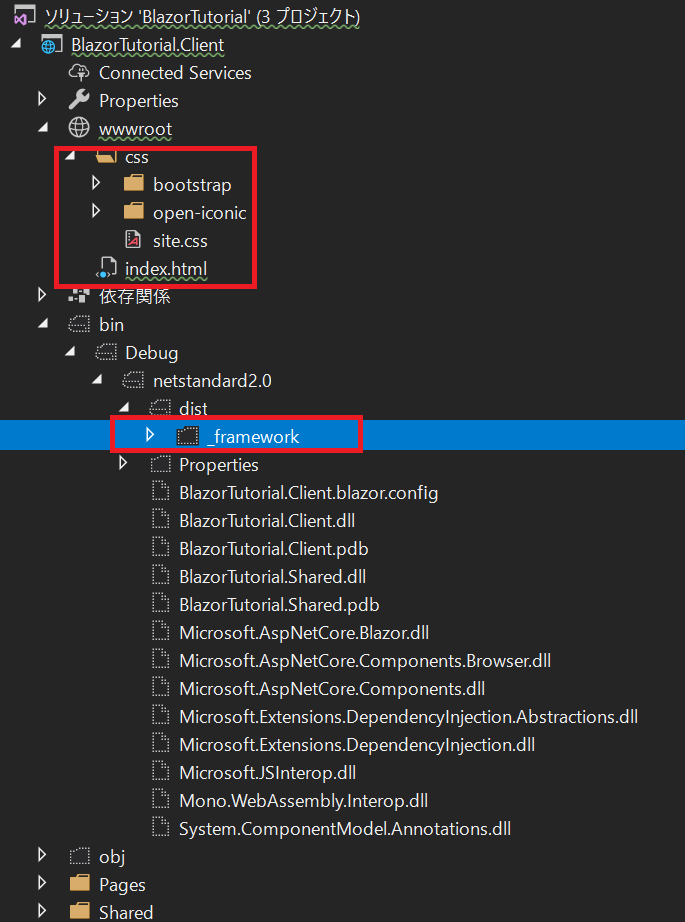Select Connected Services label
The width and height of the screenshot is (685, 922).
[175, 73]
